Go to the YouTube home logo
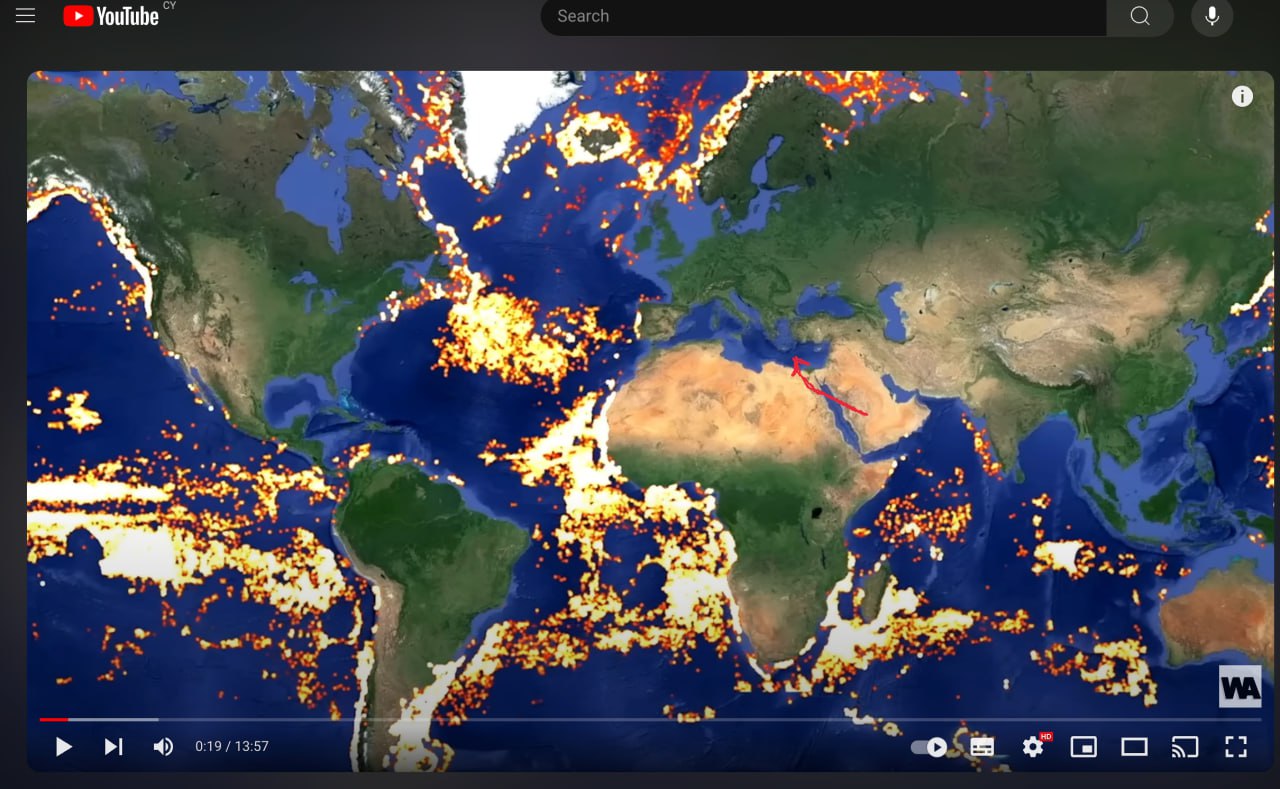This screenshot has width=1280, height=789. pos(110,16)
